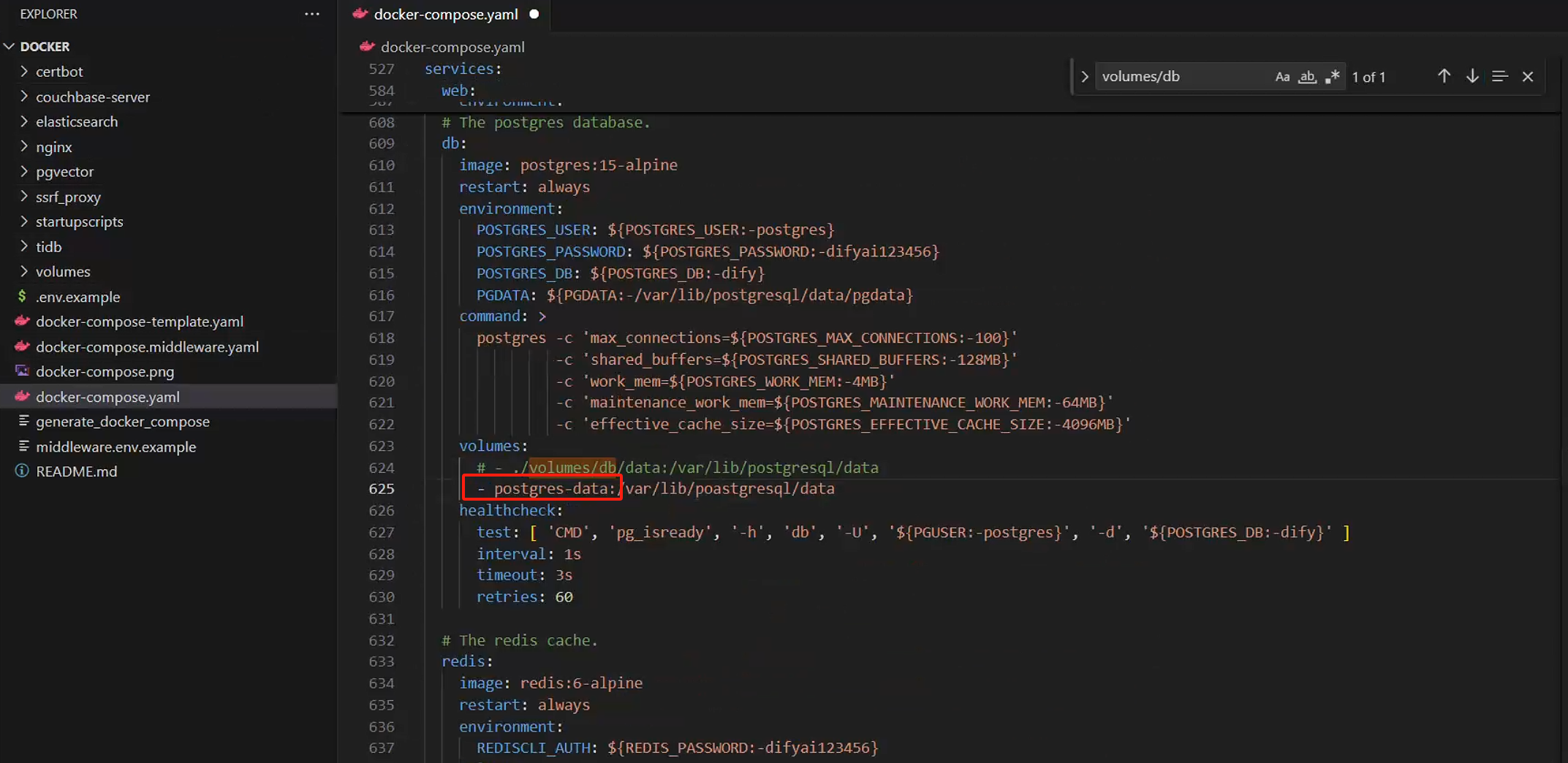
Task: Expand the certbot folder
Action: pyautogui.click(x=25, y=71)
